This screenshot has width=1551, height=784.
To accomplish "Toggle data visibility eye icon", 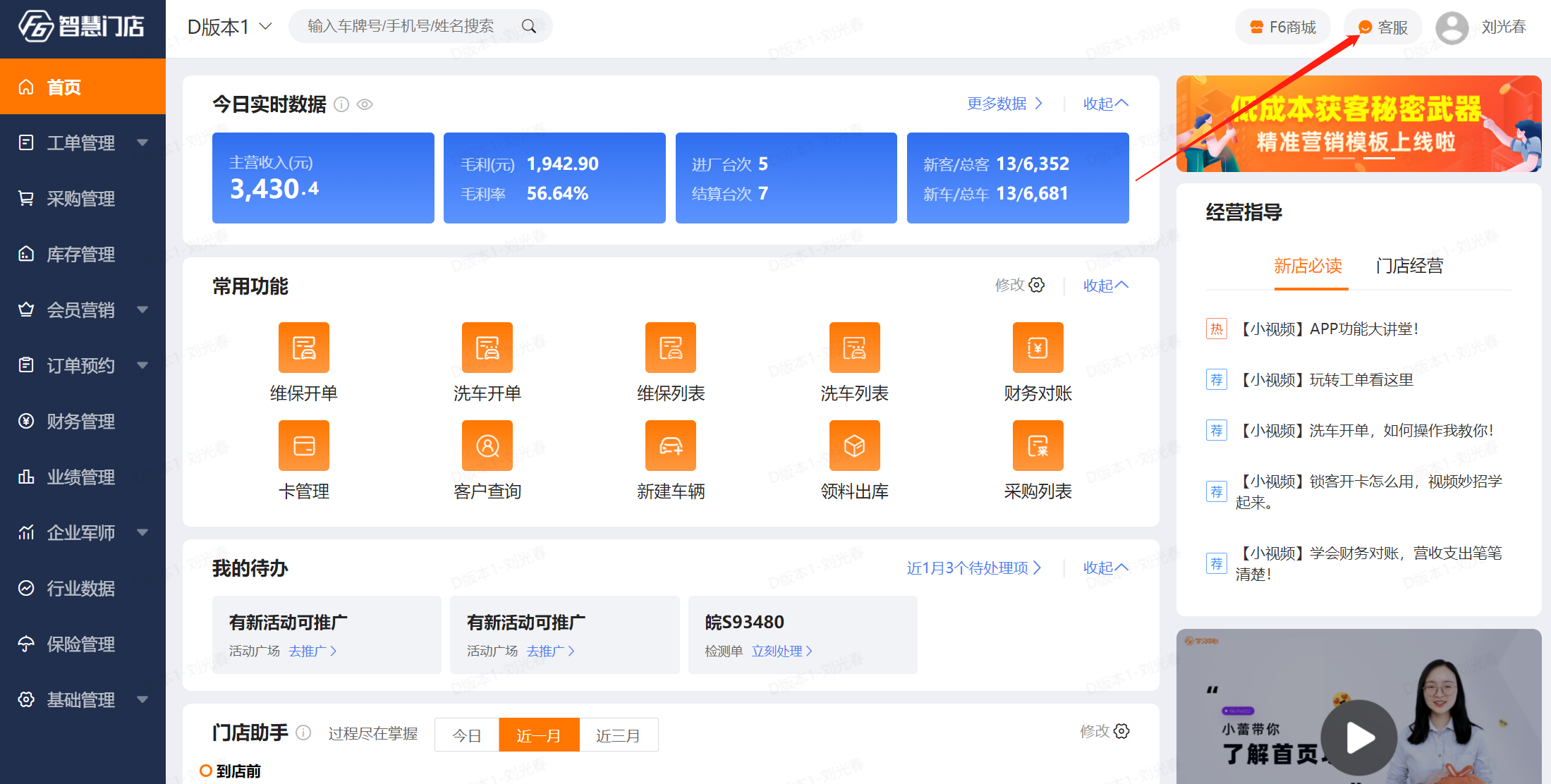I will (365, 104).
